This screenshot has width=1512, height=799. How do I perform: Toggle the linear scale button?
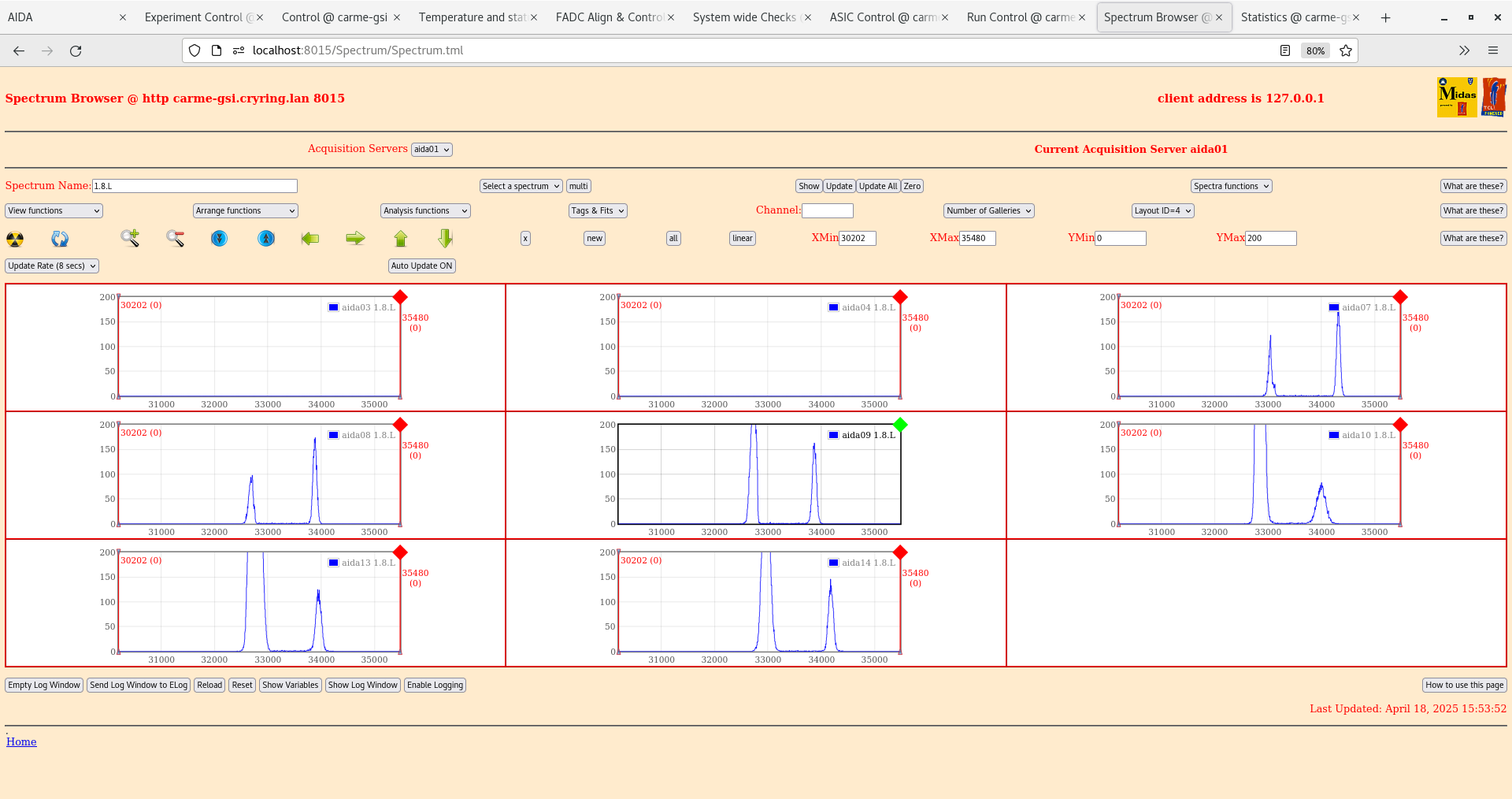tap(743, 238)
